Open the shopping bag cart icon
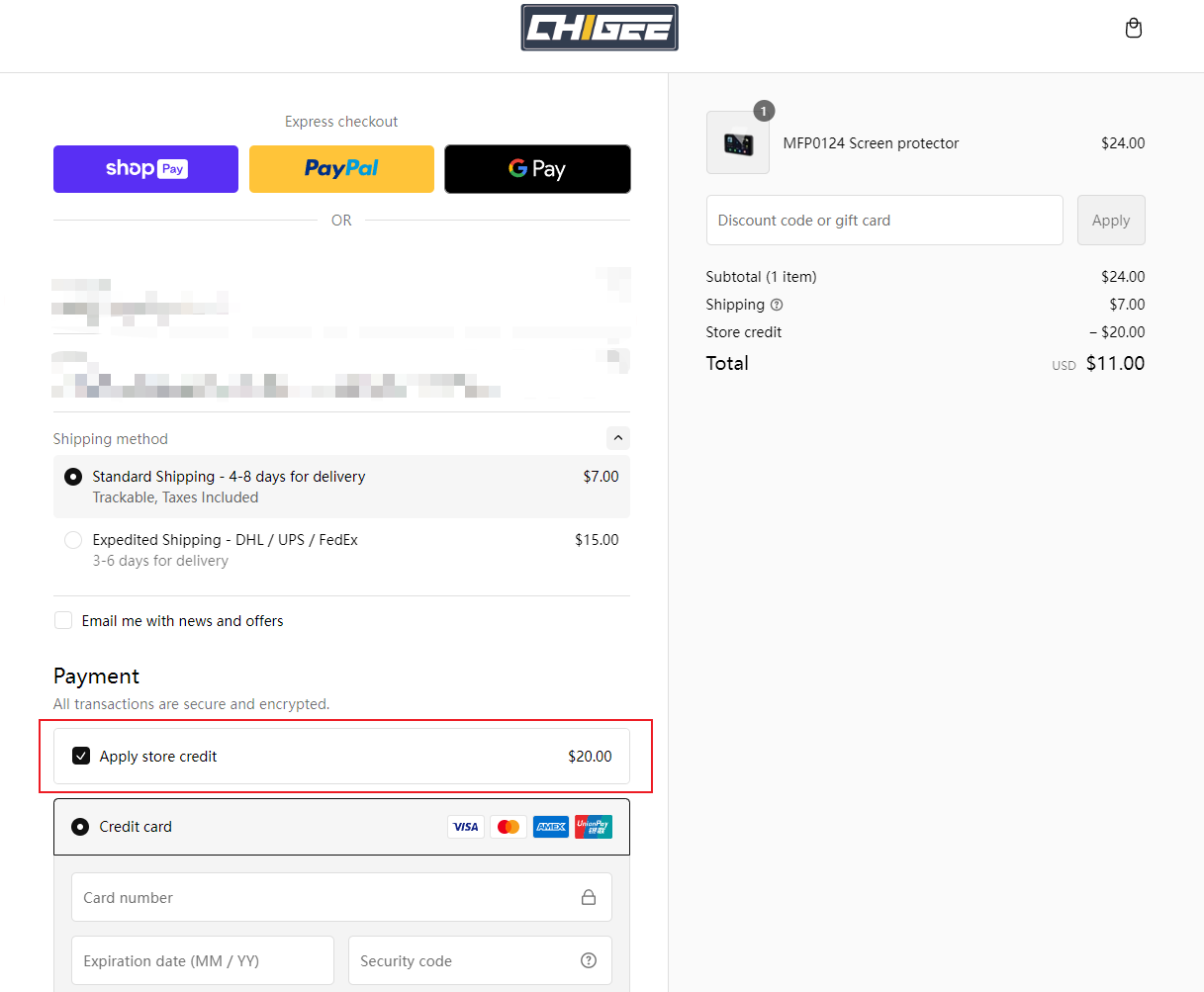Screen dimensions: 1204x992 coord(1134,28)
